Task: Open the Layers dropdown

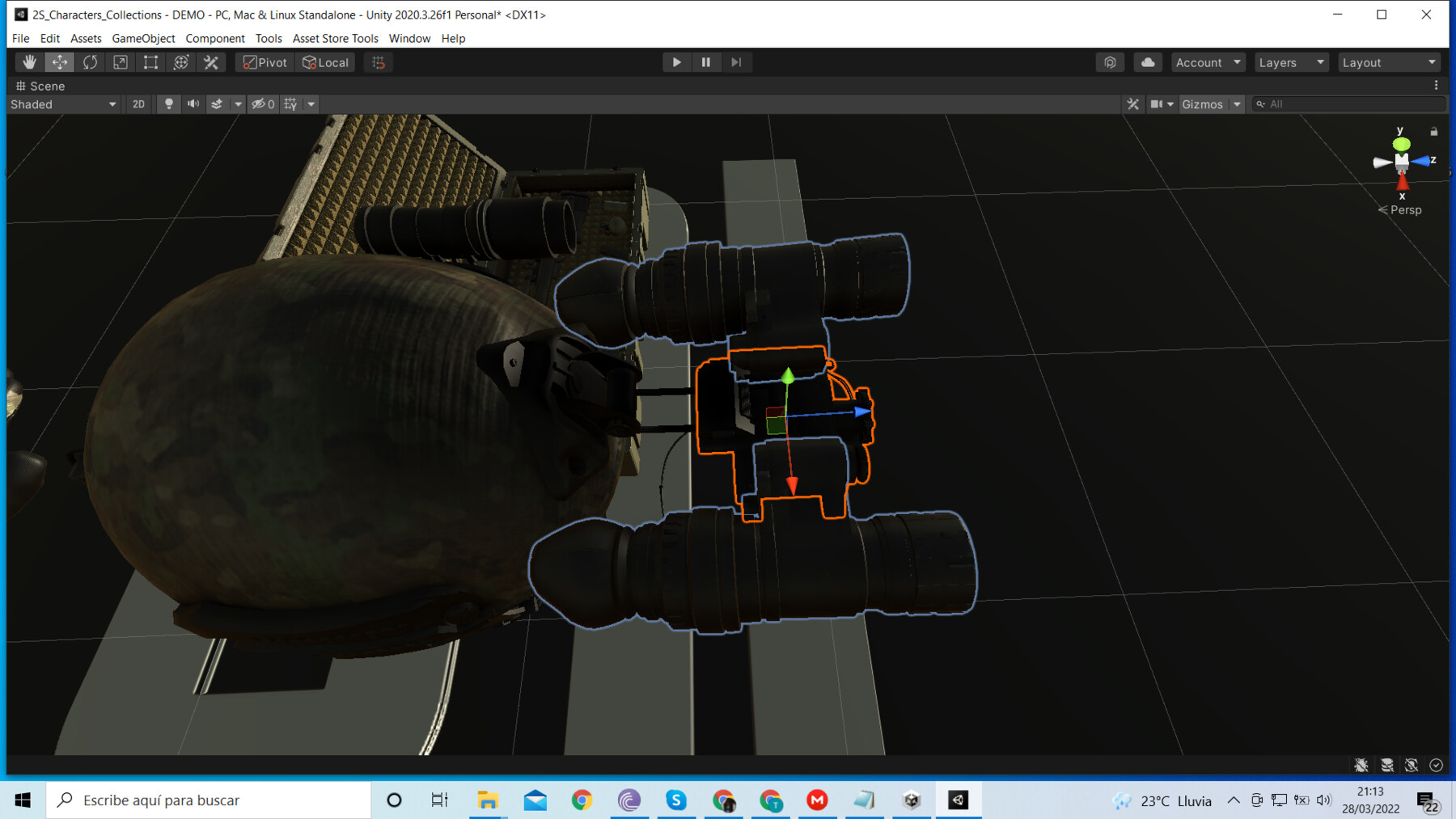Action: [x=1291, y=62]
